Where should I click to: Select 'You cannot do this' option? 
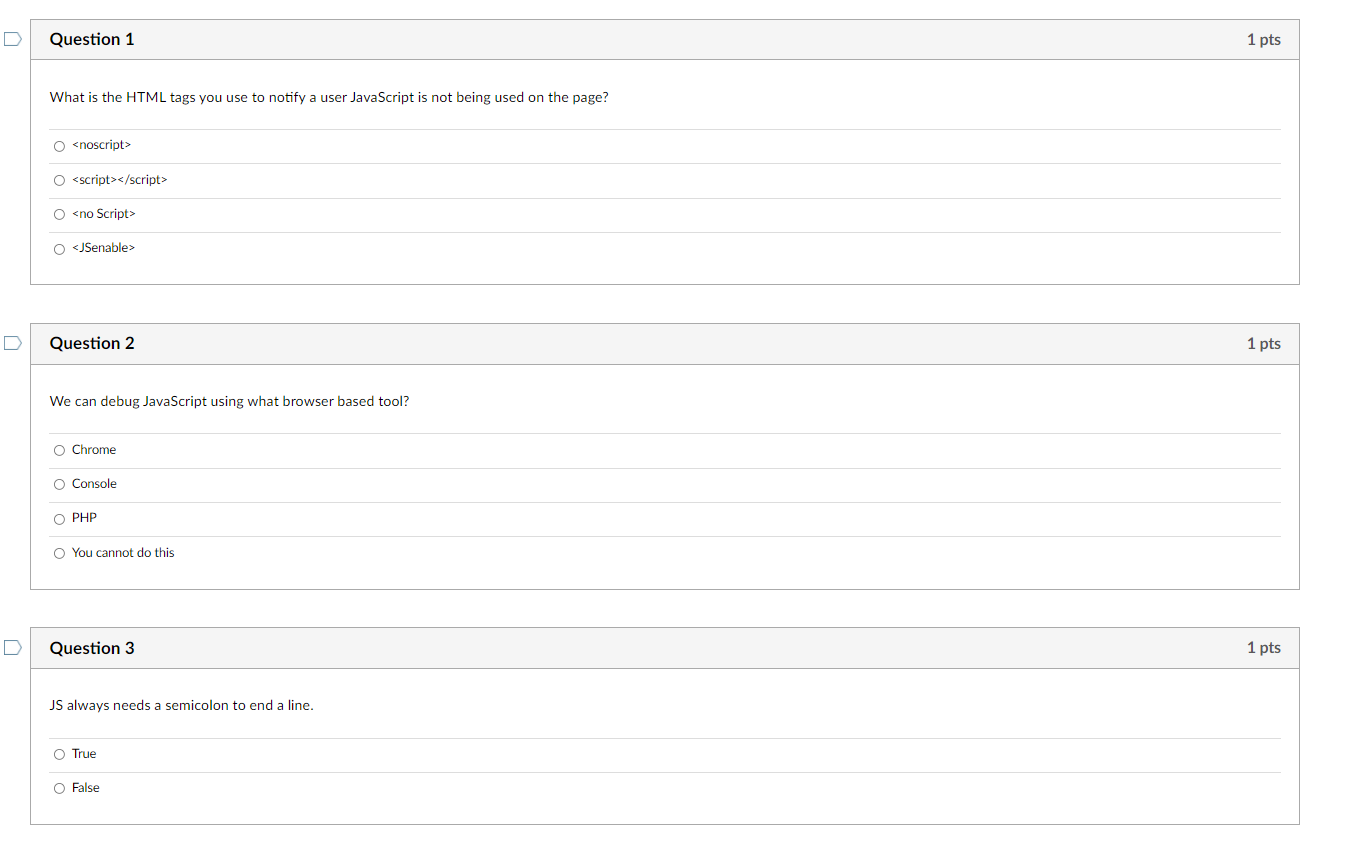point(59,553)
